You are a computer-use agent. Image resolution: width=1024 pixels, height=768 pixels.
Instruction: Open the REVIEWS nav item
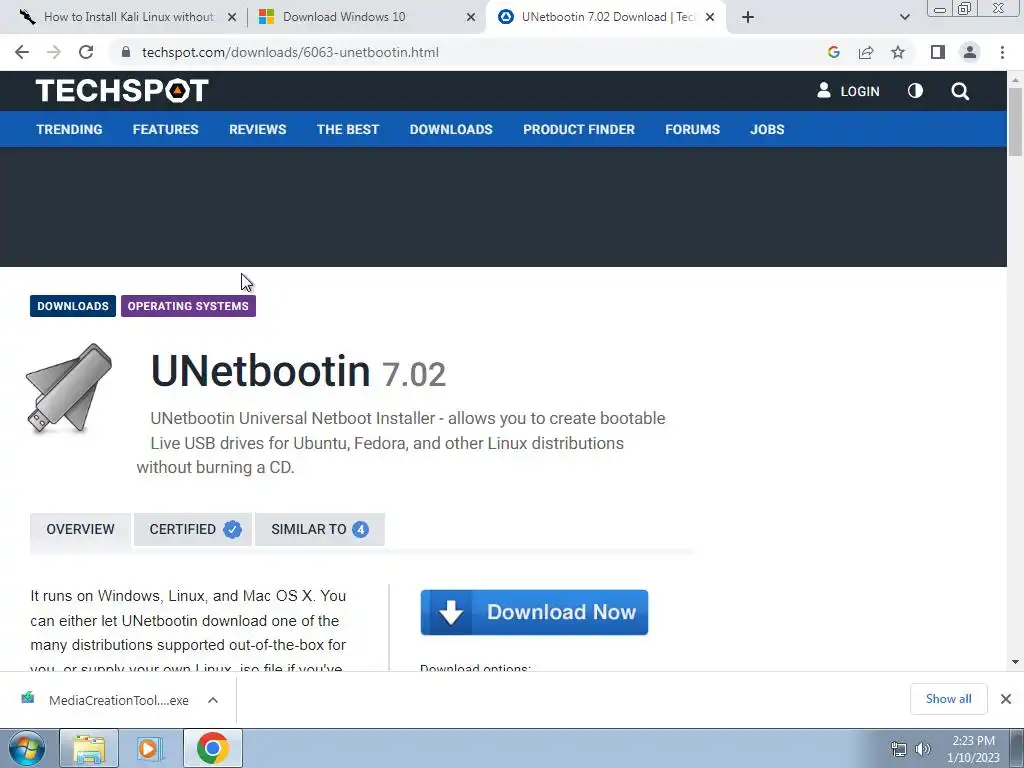pyautogui.click(x=257, y=129)
